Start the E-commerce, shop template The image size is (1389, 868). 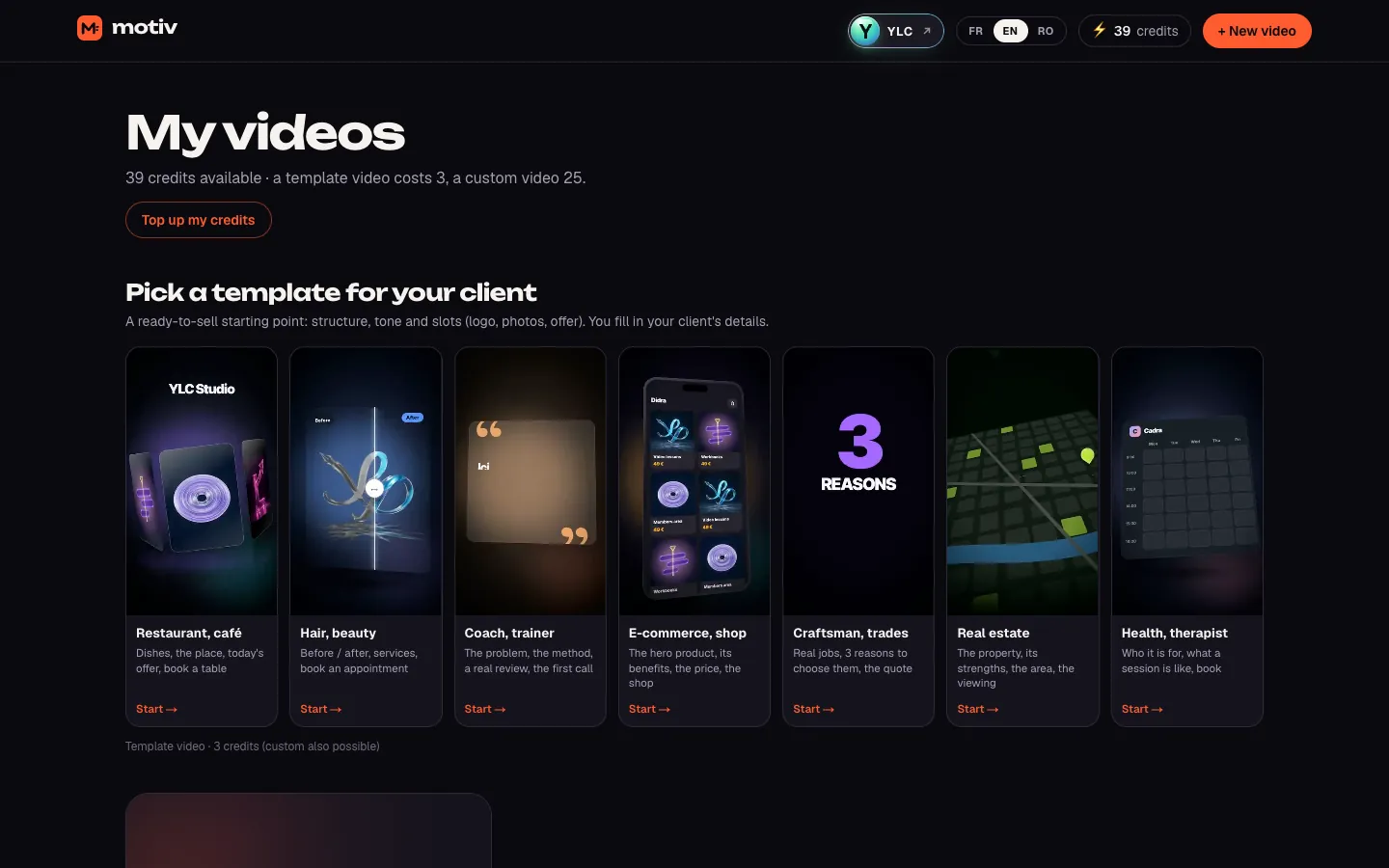649,709
